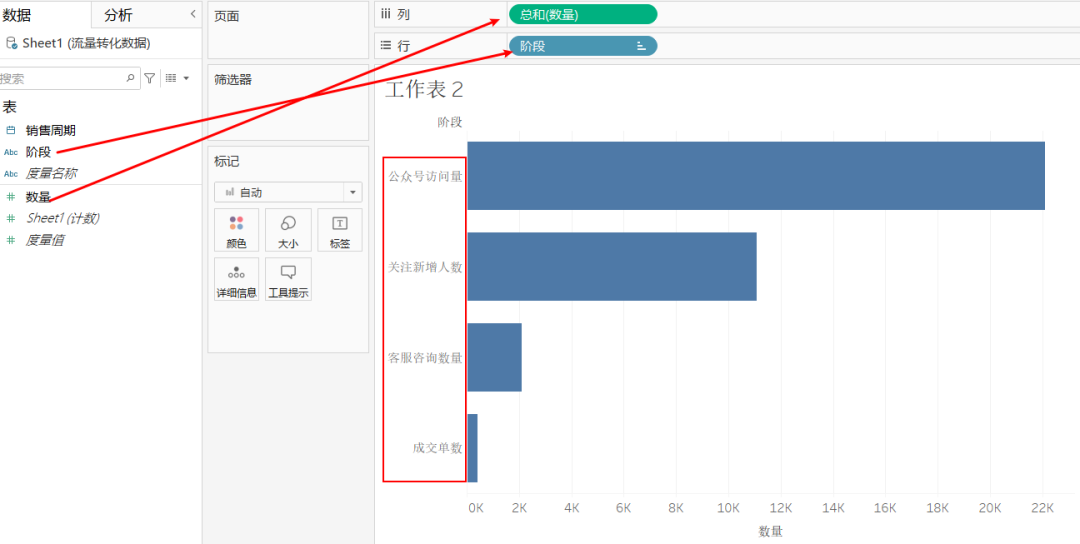Click the 颜色 (Color) marks card button
The image size is (1080, 544).
click(236, 230)
